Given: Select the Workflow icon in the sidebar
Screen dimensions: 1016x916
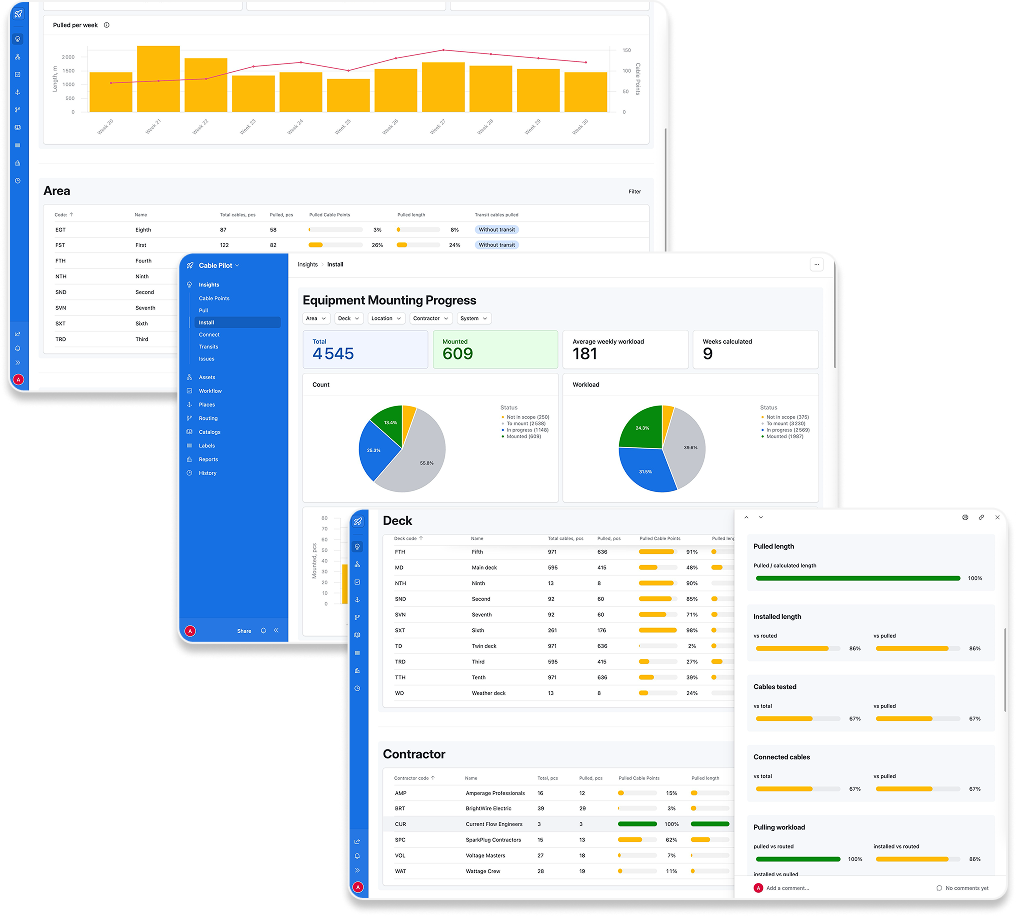Looking at the screenshot, I should click(189, 391).
